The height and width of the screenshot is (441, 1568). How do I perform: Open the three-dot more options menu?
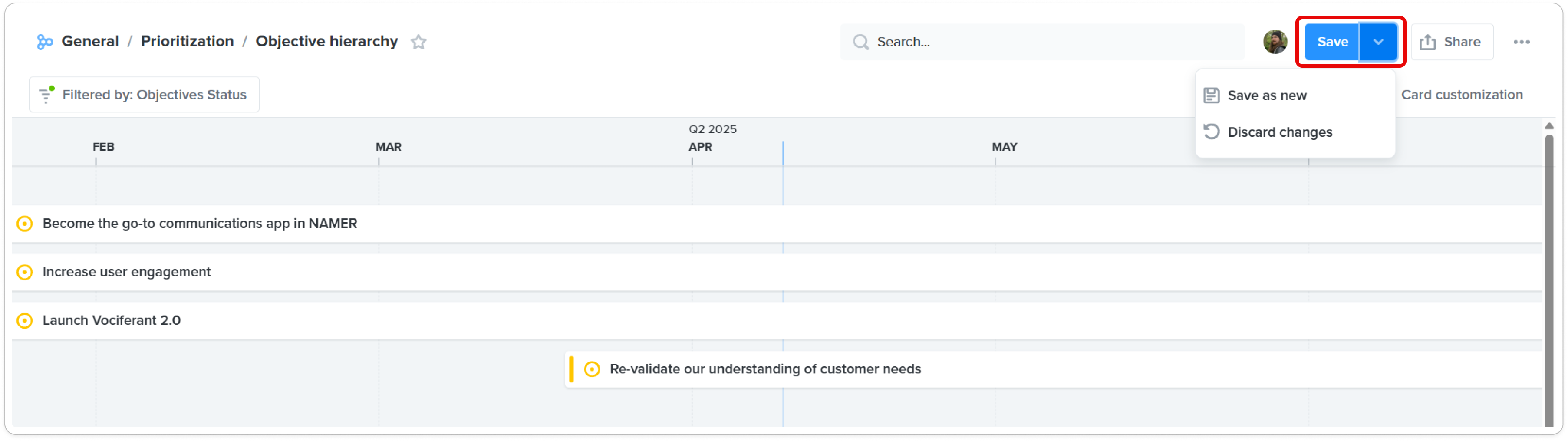1521,42
